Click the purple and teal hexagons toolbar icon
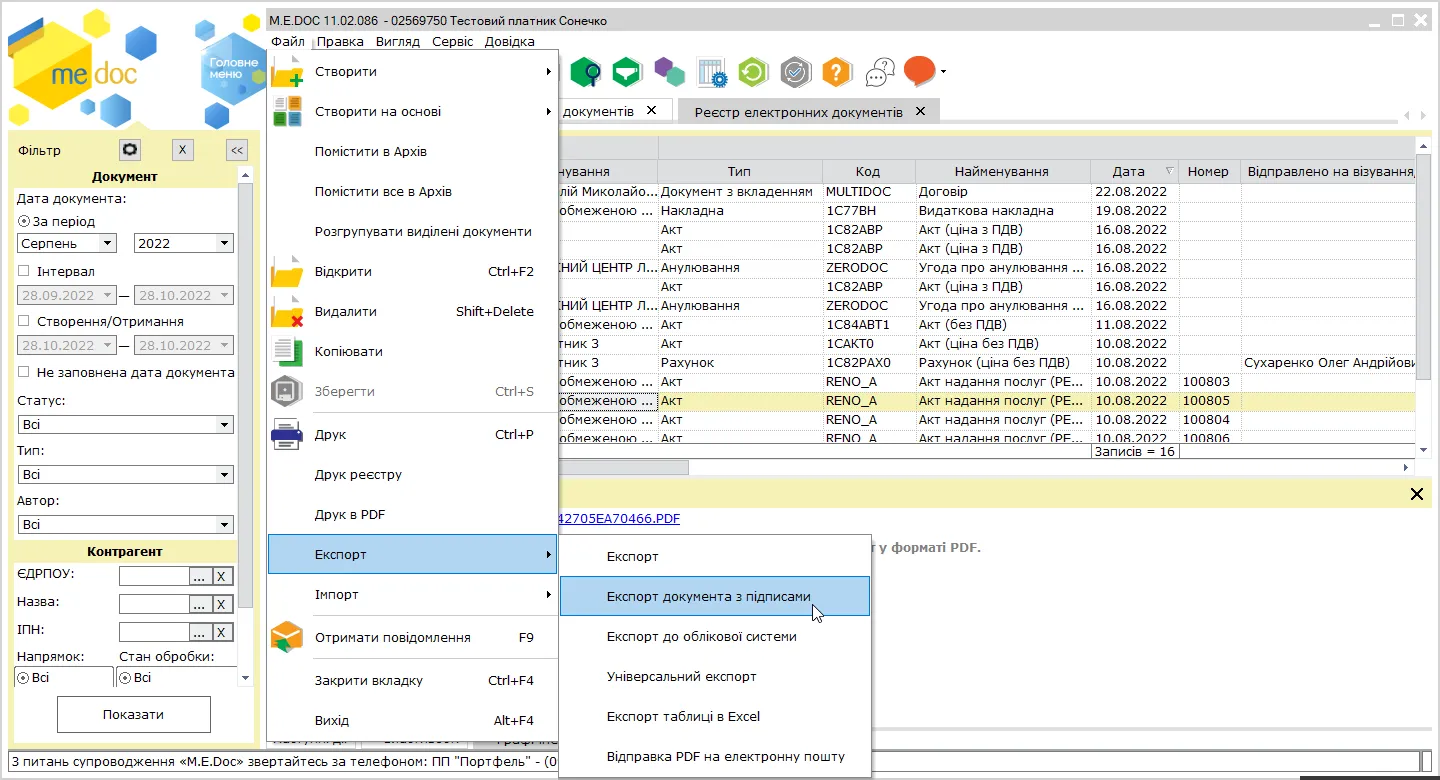 (x=669, y=72)
